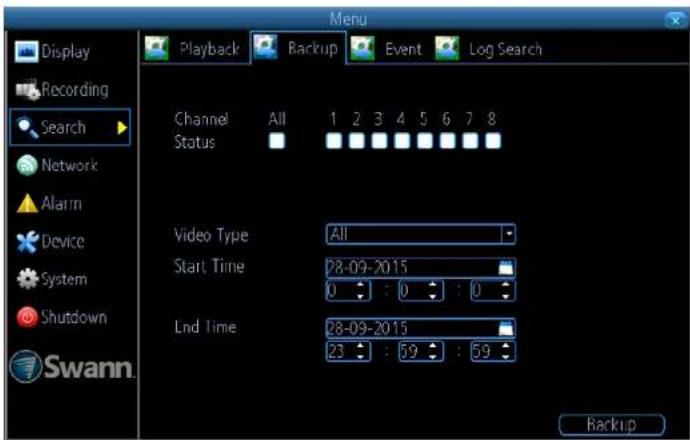Click the Log Search tab icon

(447, 48)
